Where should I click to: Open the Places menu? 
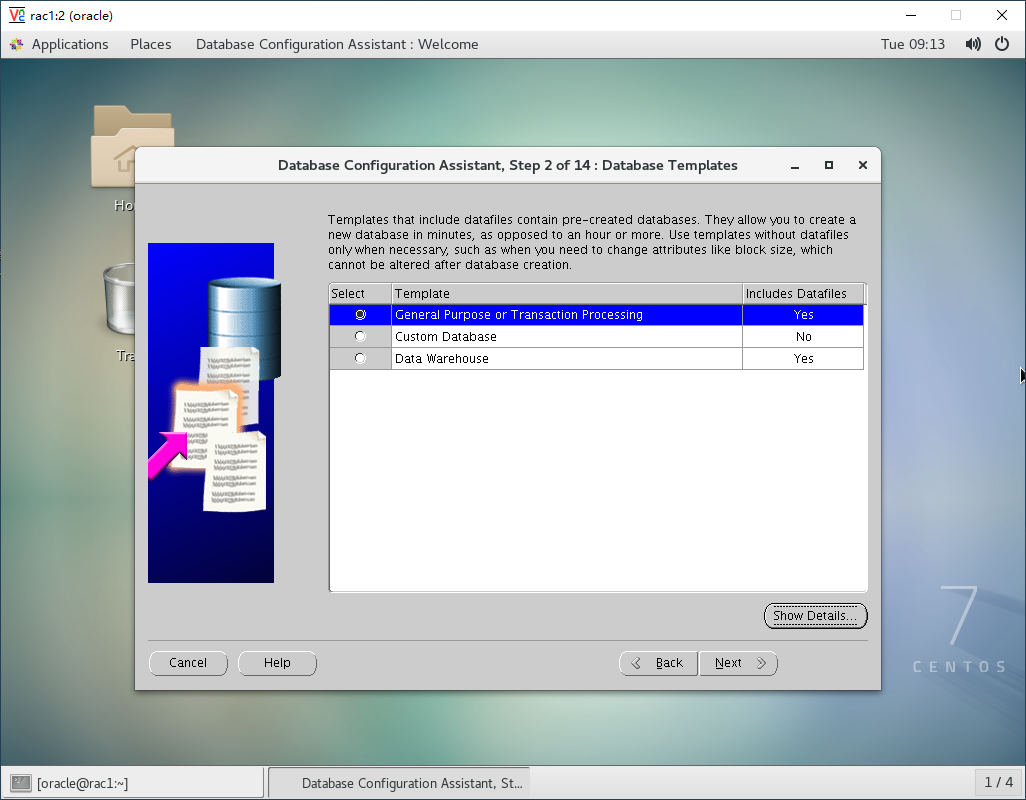(x=151, y=44)
